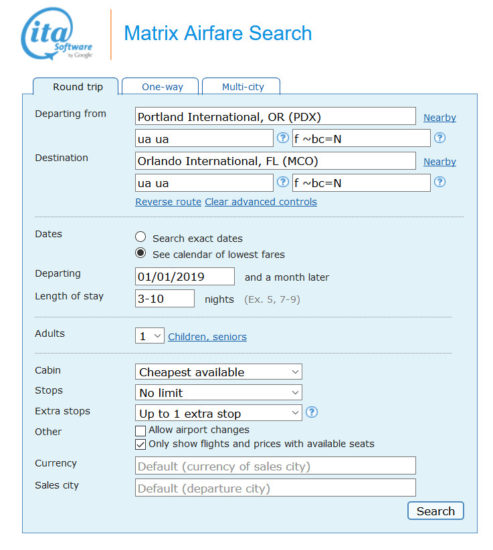
Task: Select Search exact dates radio button
Action: coord(140,237)
